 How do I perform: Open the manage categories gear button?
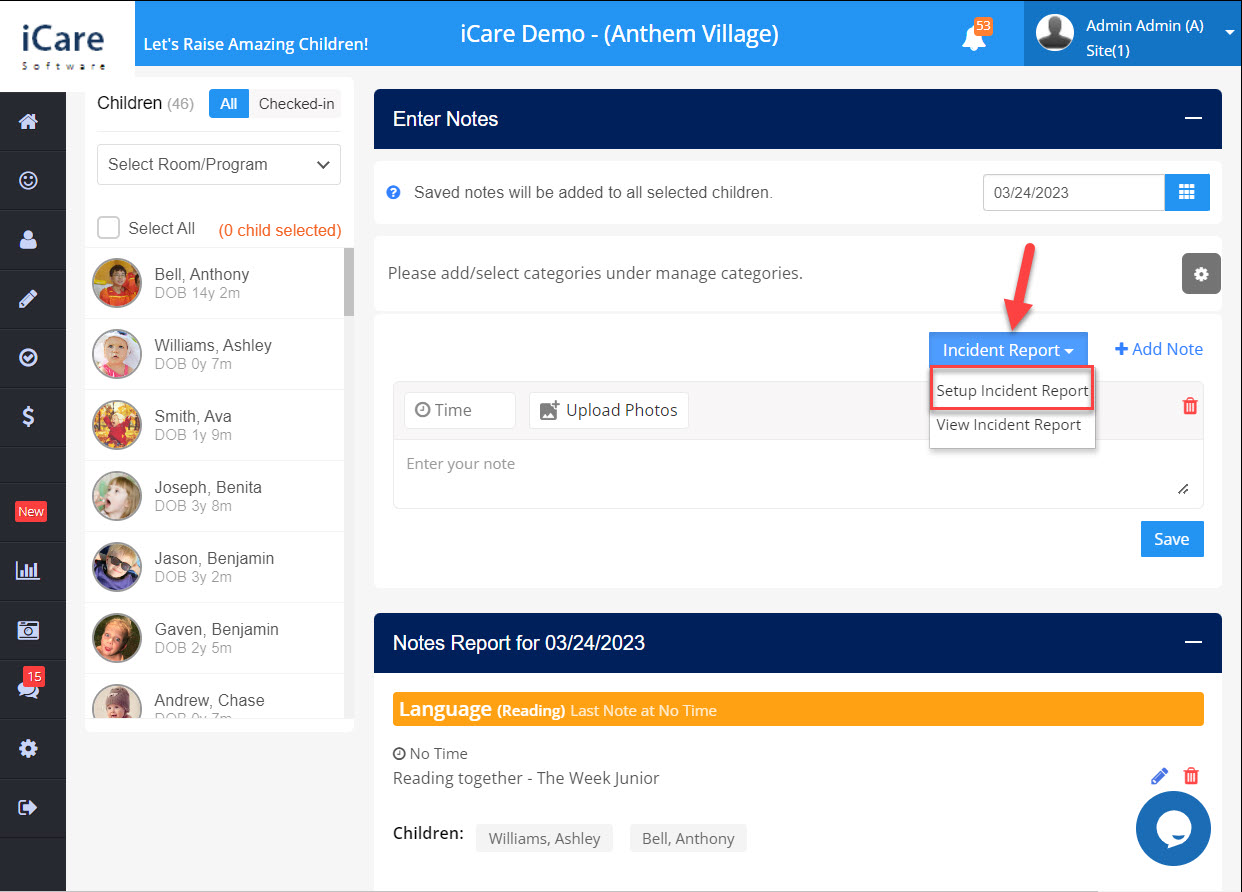[x=1201, y=274]
